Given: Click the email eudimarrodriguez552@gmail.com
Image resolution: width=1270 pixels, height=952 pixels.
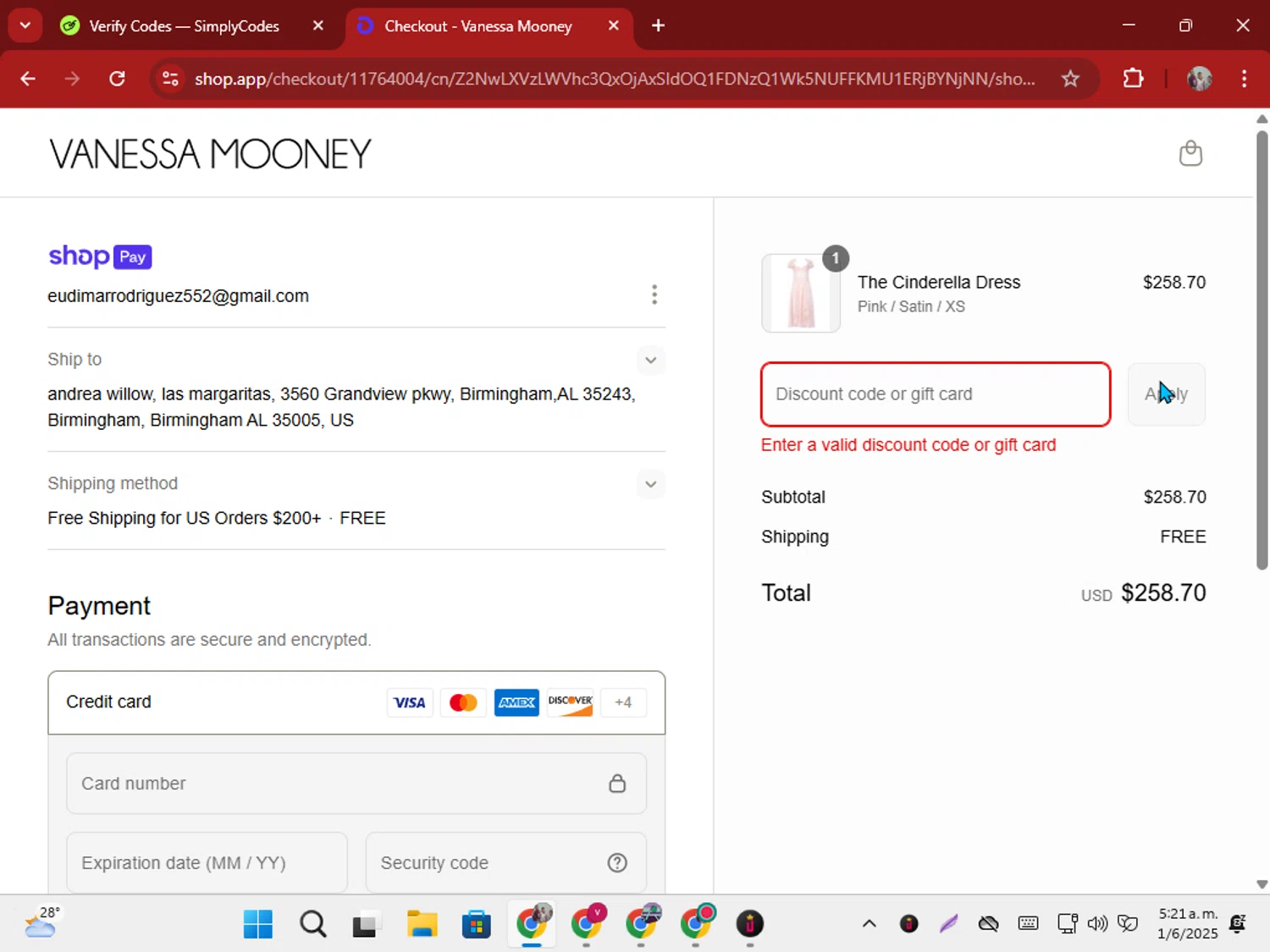Looking at the screenshot, I should click(178, 296).
